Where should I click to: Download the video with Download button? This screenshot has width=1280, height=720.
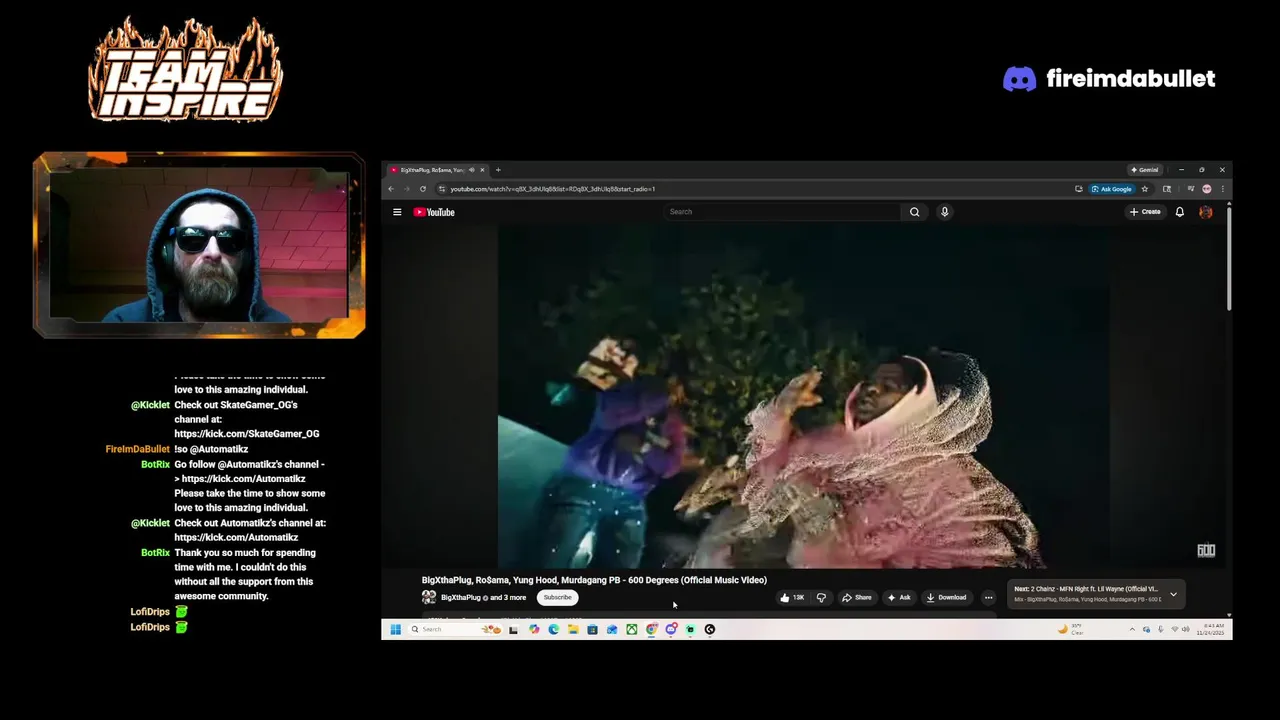[946, 598]
